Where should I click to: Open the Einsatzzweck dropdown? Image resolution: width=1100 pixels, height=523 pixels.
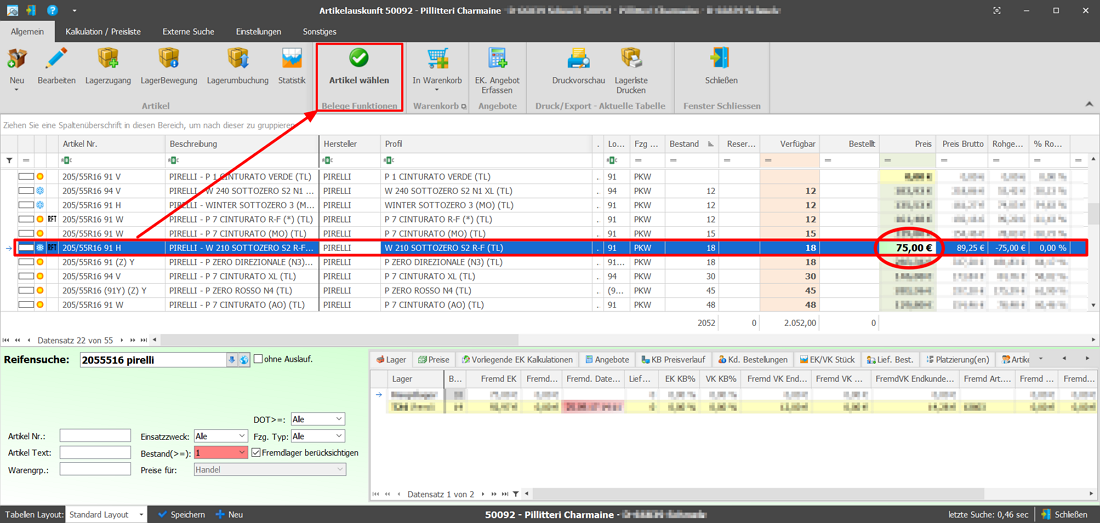(223, 436)
